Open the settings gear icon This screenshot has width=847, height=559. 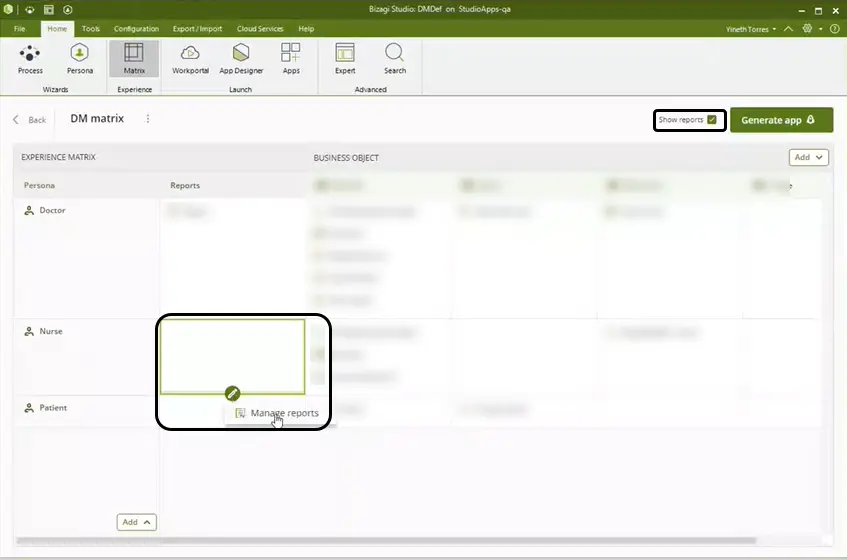807,29
